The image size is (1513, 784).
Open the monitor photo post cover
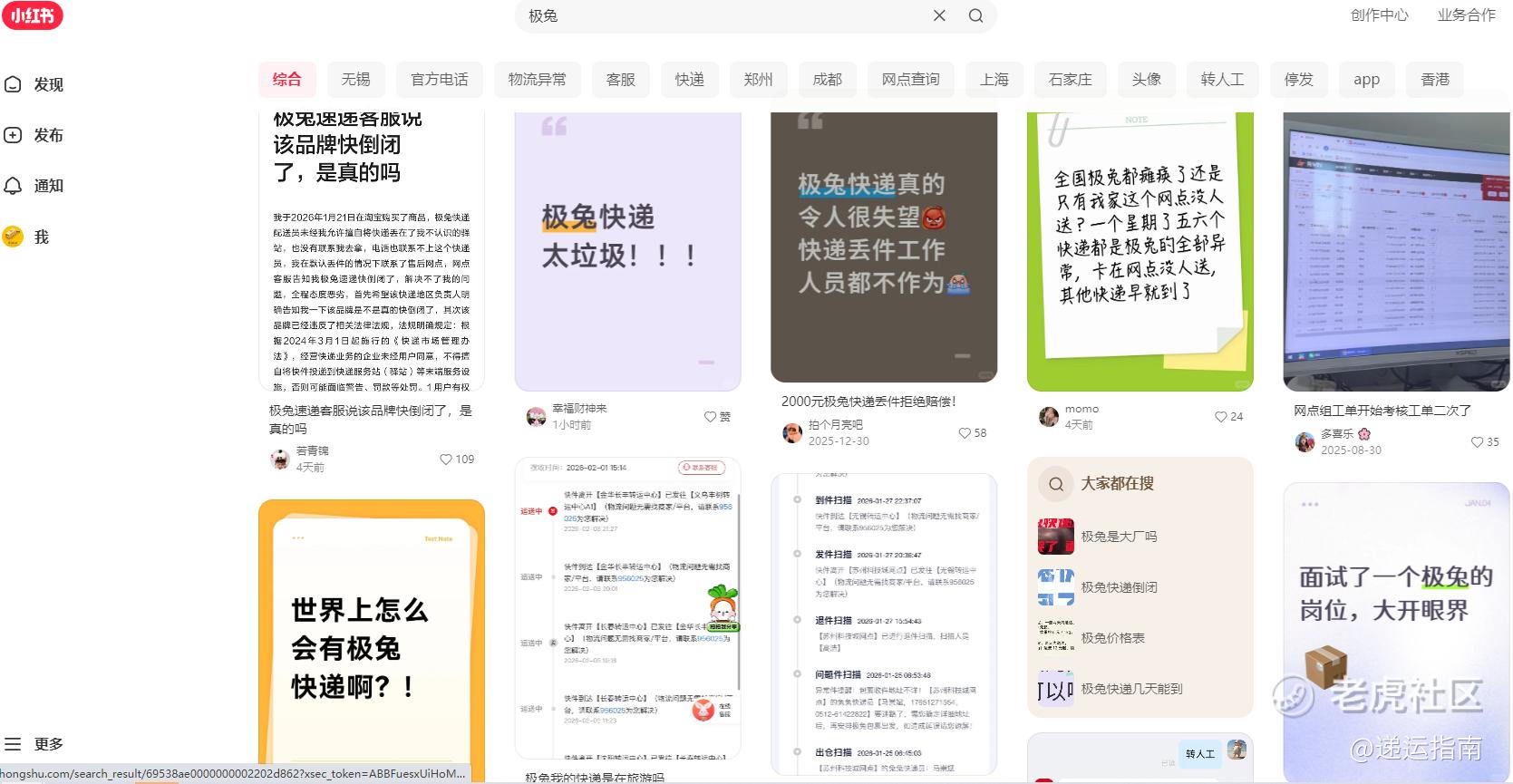(1396, 252)
